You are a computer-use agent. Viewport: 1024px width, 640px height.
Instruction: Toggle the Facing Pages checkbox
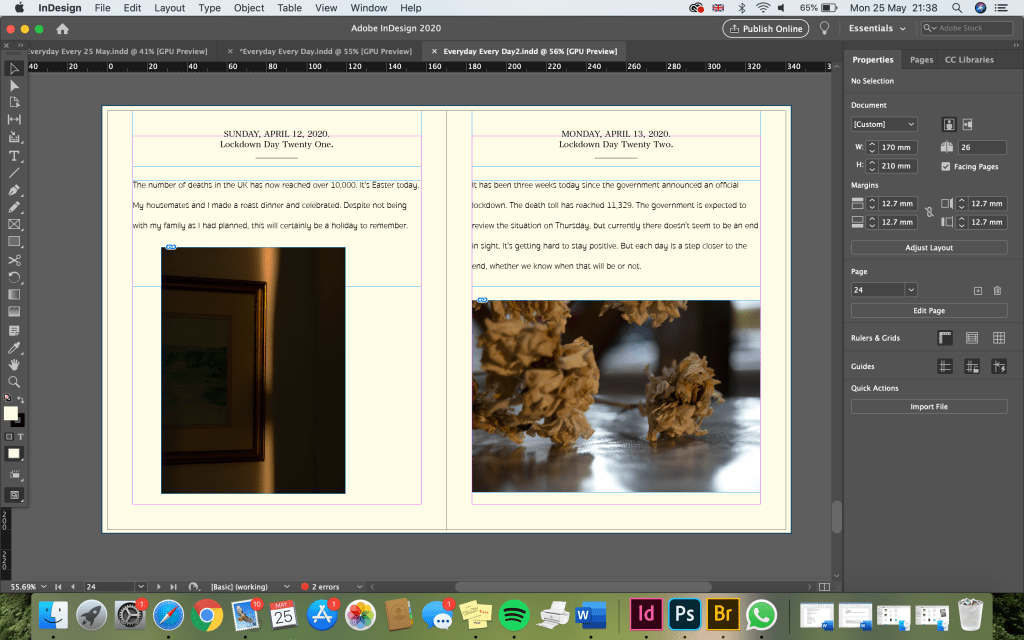946,166
